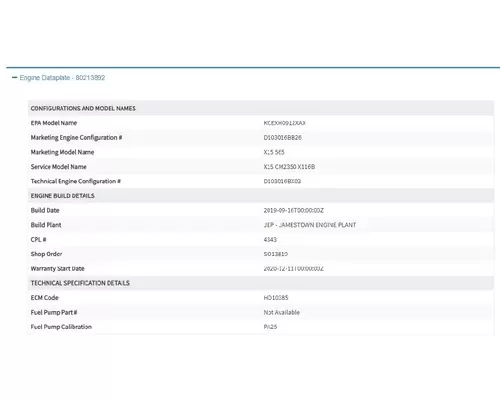This screenshot has width=500, height=400.
Task: Click the ECM Code value HD10385
Action: click(276, 298)
